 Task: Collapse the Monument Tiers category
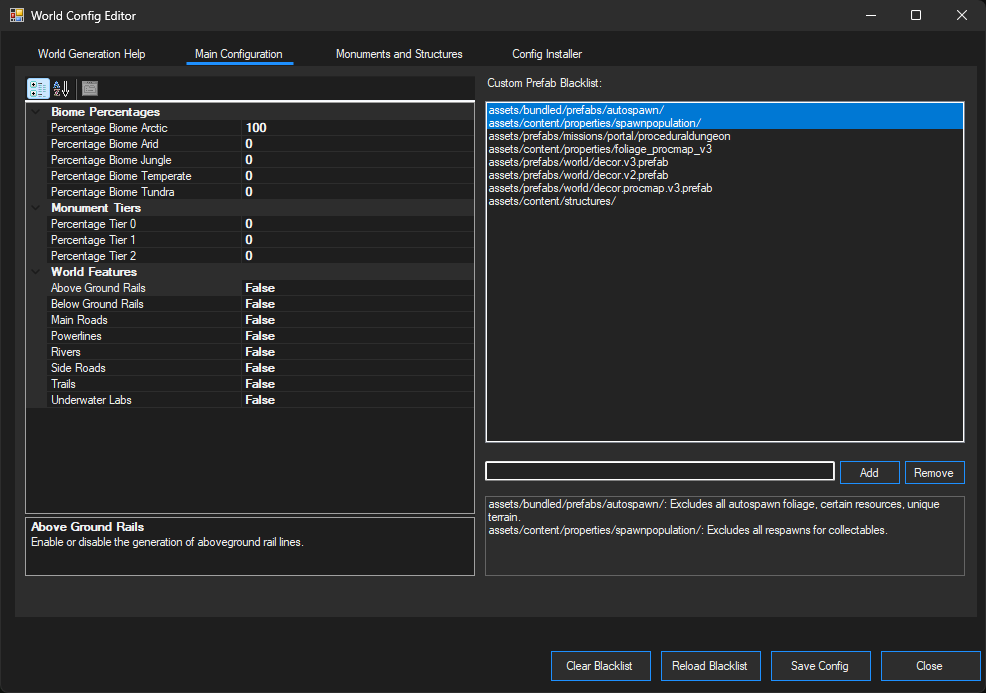[x=36, y=207]
